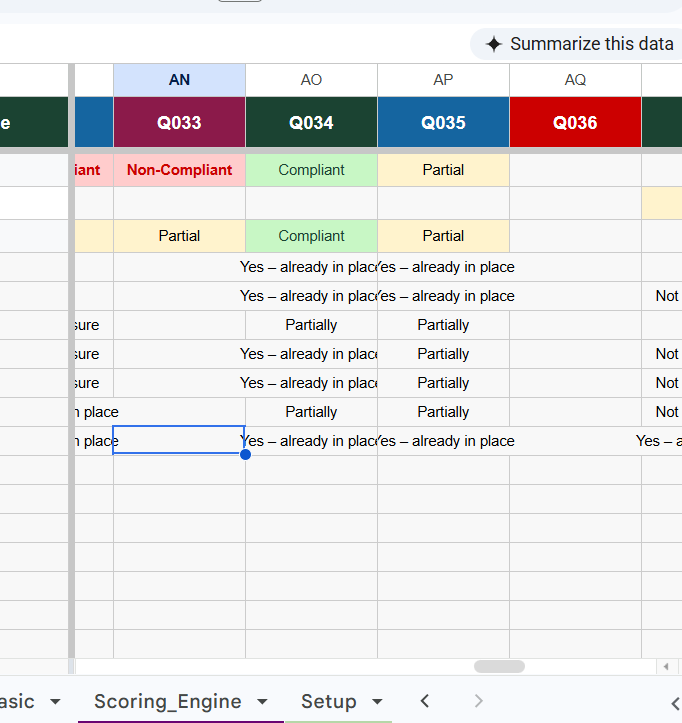
Task: Select the Non-Compliant cell under Q033
Action: click(x=179, y=170)
